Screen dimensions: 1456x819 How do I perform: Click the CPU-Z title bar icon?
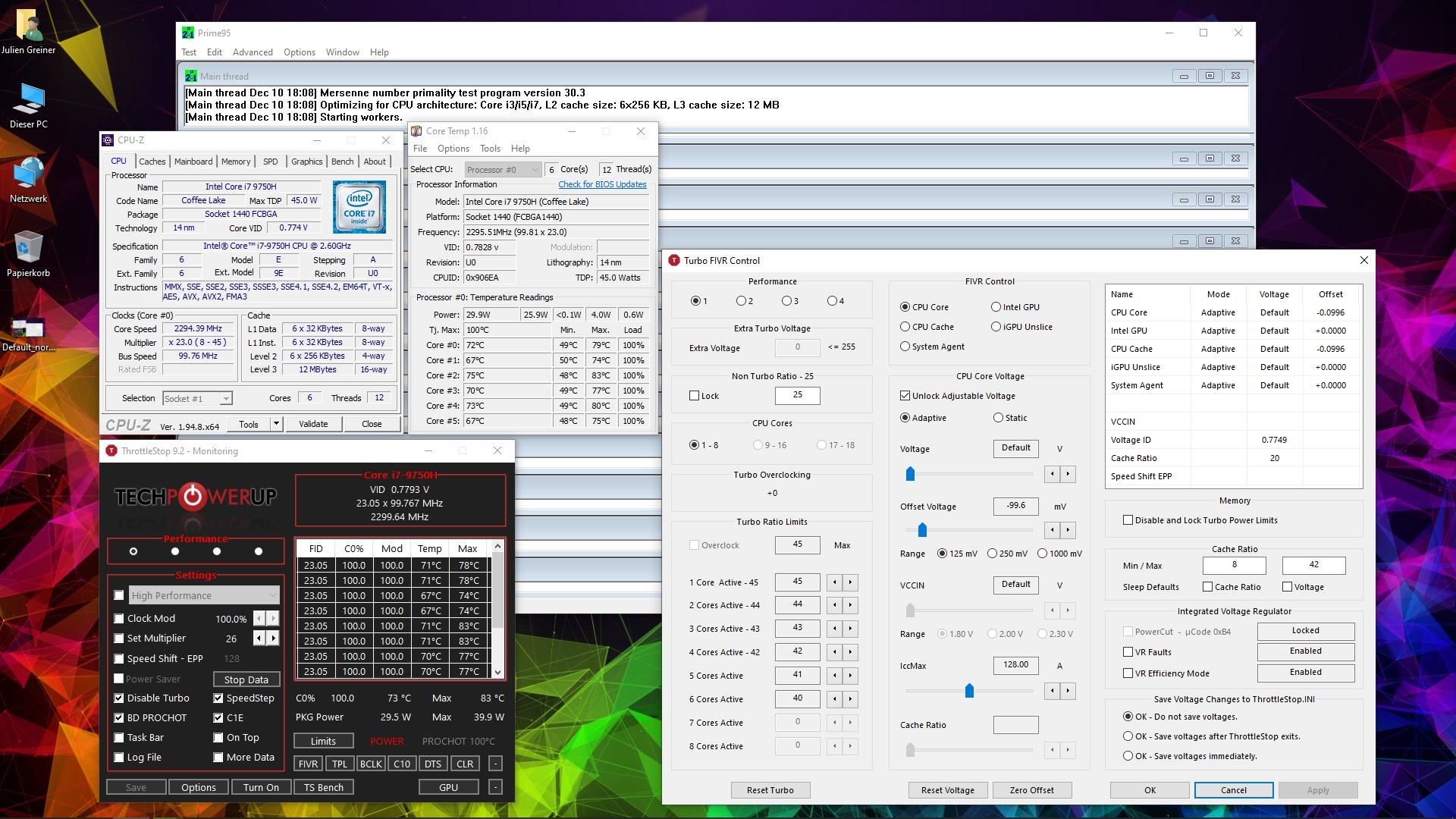click(108, 140)
